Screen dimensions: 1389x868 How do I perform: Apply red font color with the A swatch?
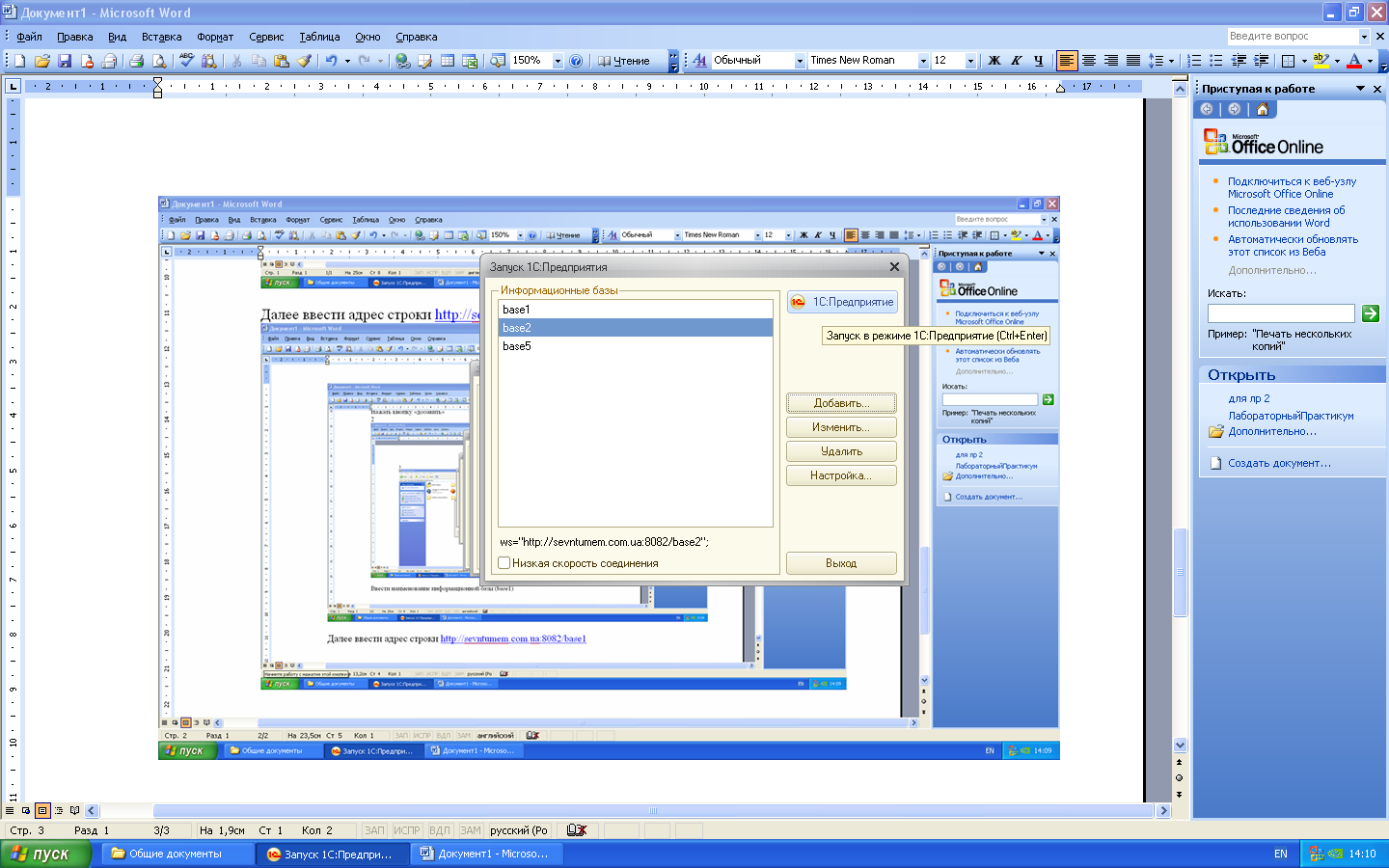1354,61
